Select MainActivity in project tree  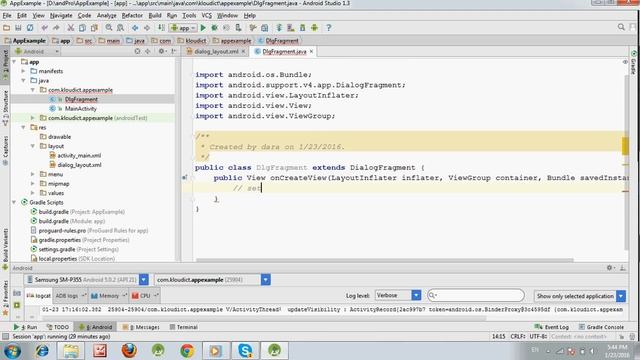tap(80, 109)
